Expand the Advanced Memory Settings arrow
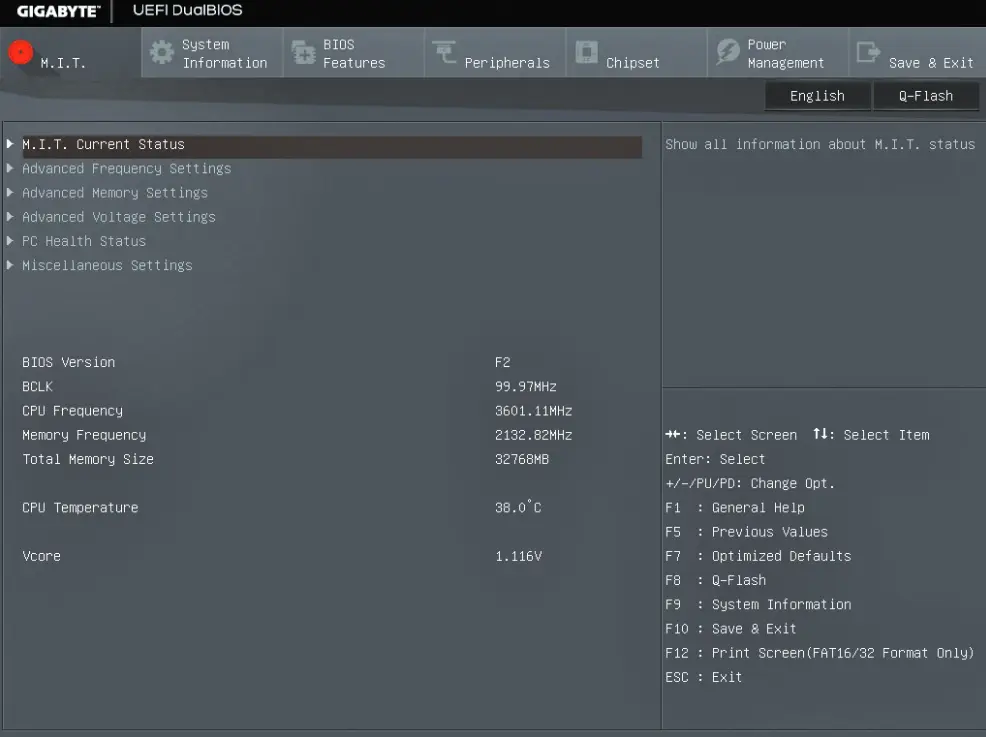Viewport: 986px width, 737px height. pyautogui.click(x=10, y=192)
